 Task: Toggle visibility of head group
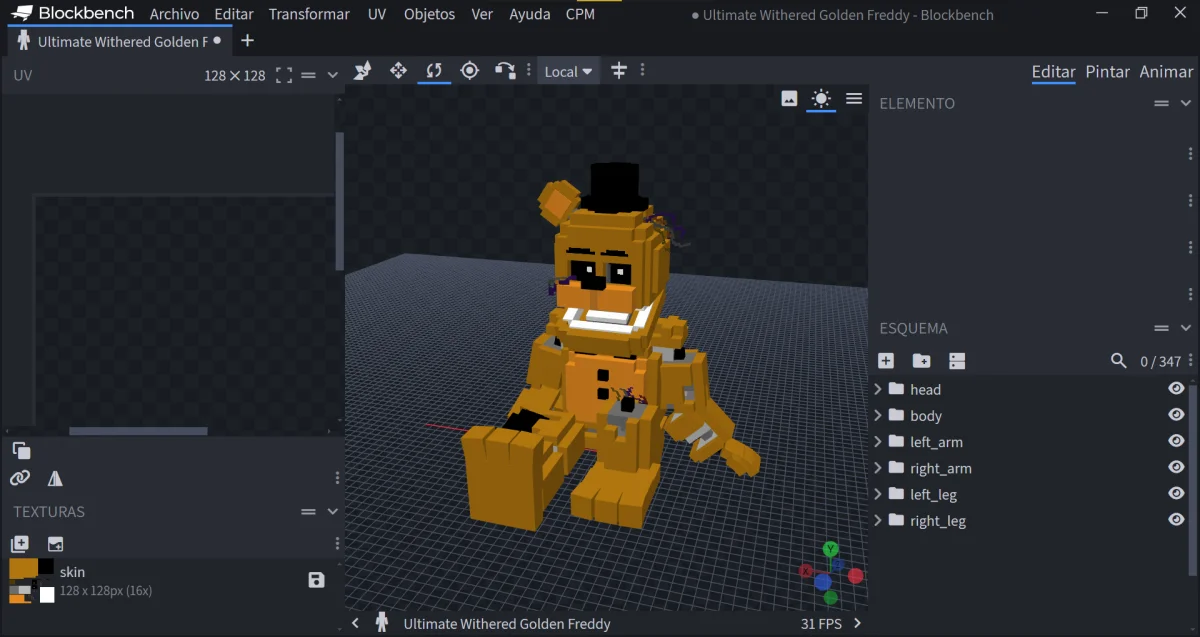tap(1176, 389)
